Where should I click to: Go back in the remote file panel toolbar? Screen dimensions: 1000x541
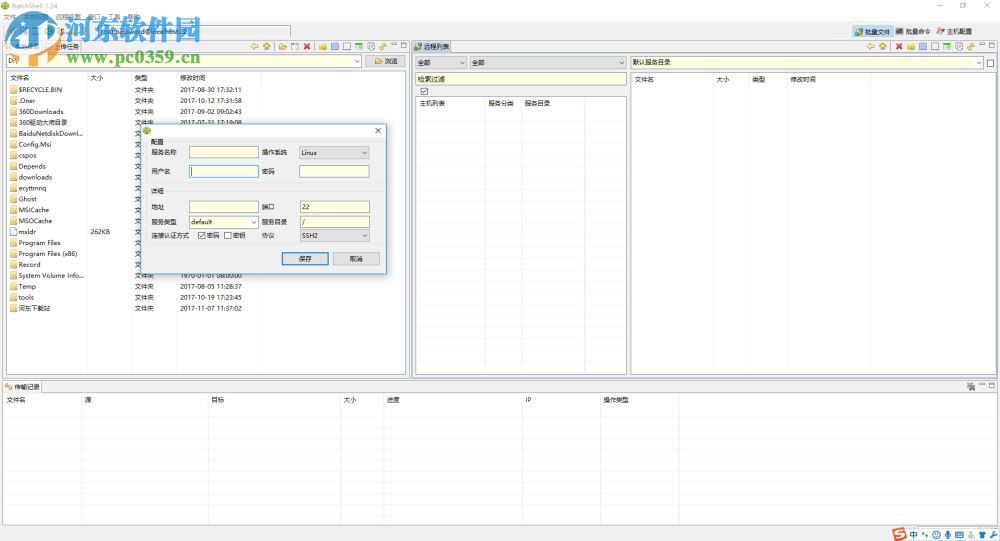tap(871, 47)
